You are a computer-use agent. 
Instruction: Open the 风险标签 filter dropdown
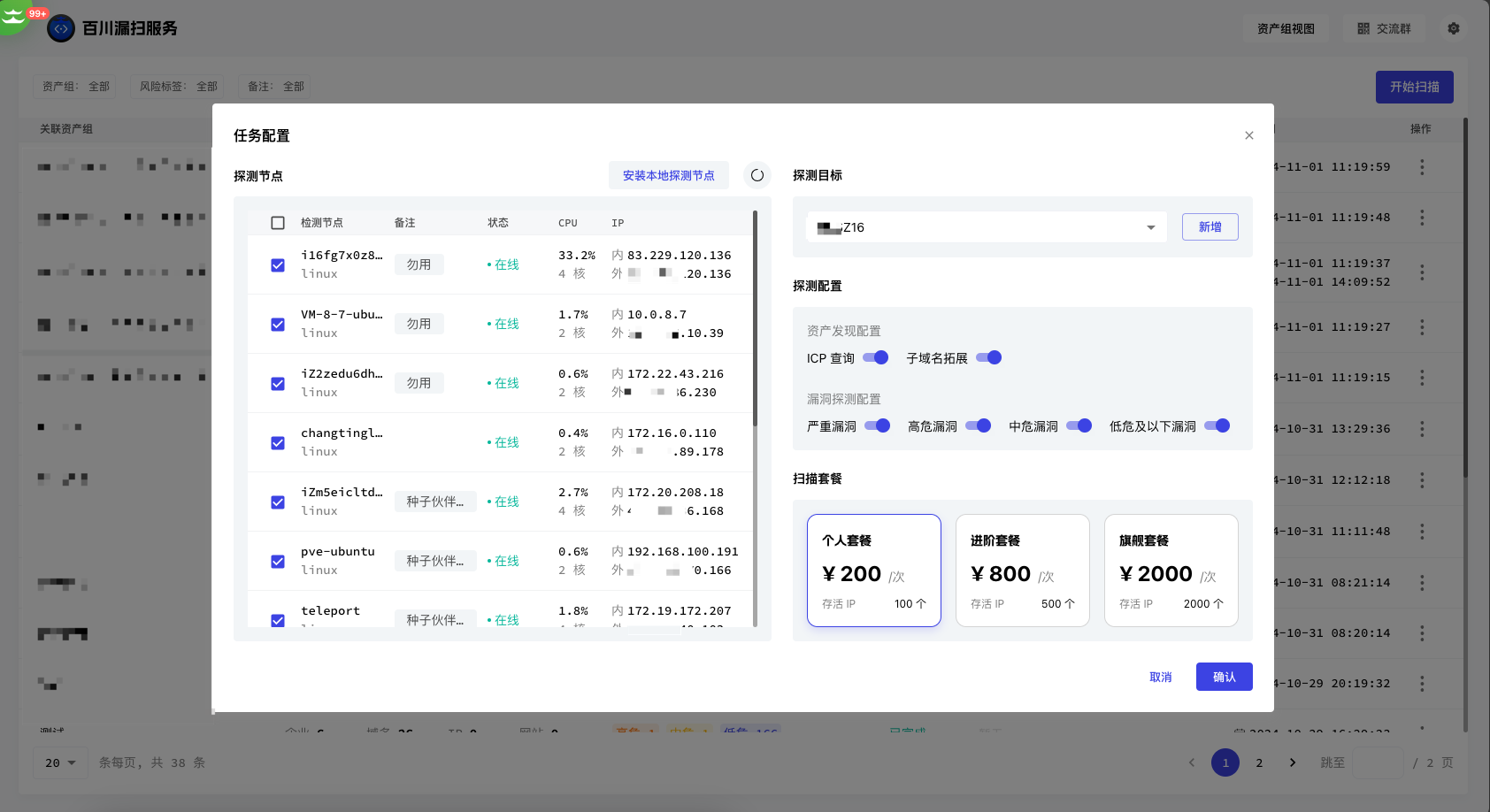tap(178, 86)
